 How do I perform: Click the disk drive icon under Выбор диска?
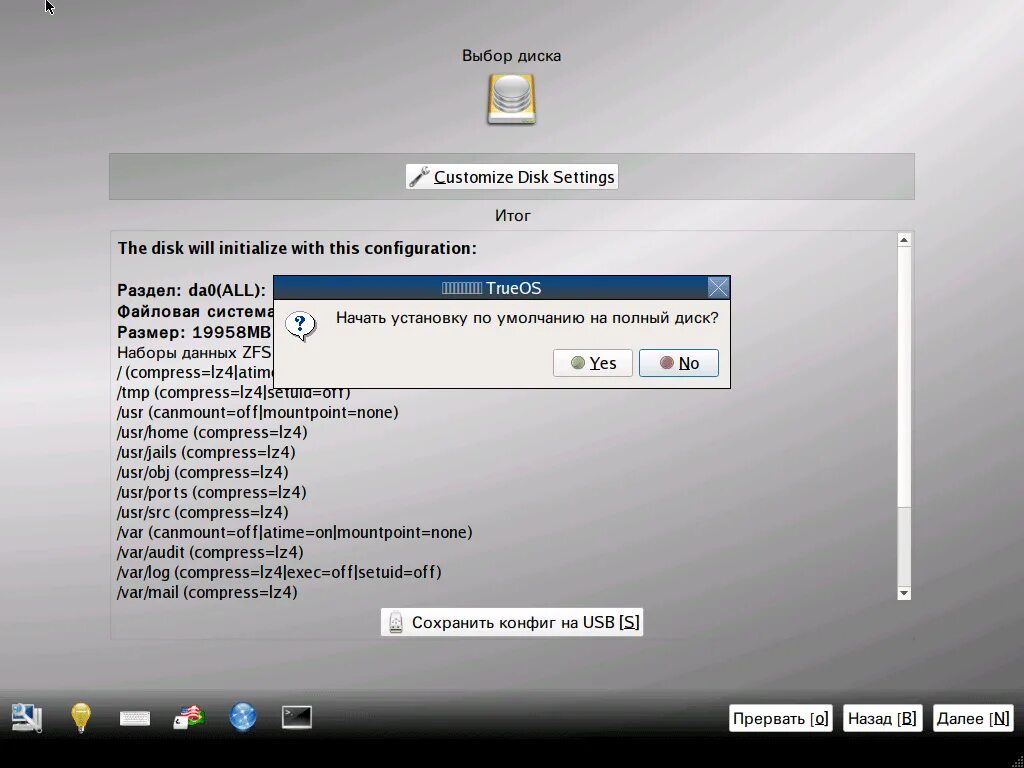[511, 99]
